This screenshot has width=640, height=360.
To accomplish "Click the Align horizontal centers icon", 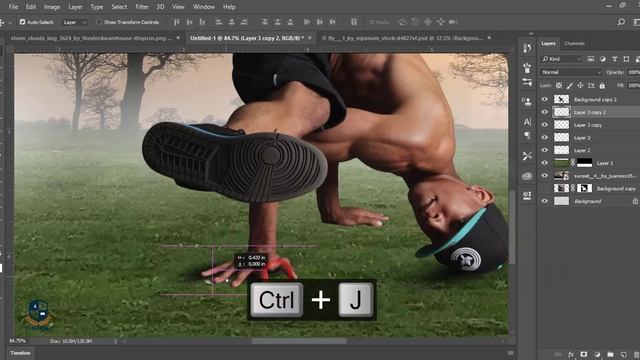I will tap(231, 22).
